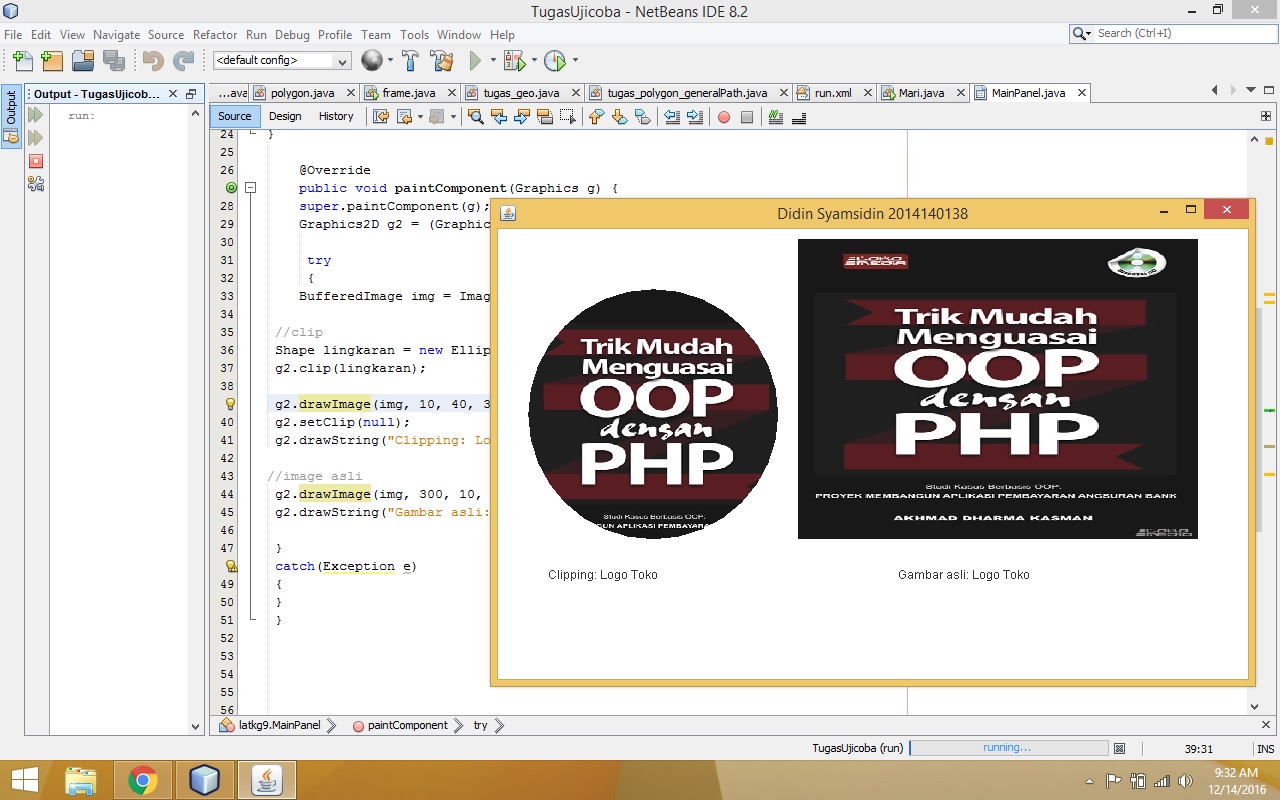Click the Open Project folder icon
The width and height of the screenshot is (1280, 800).
coord(83,61)
